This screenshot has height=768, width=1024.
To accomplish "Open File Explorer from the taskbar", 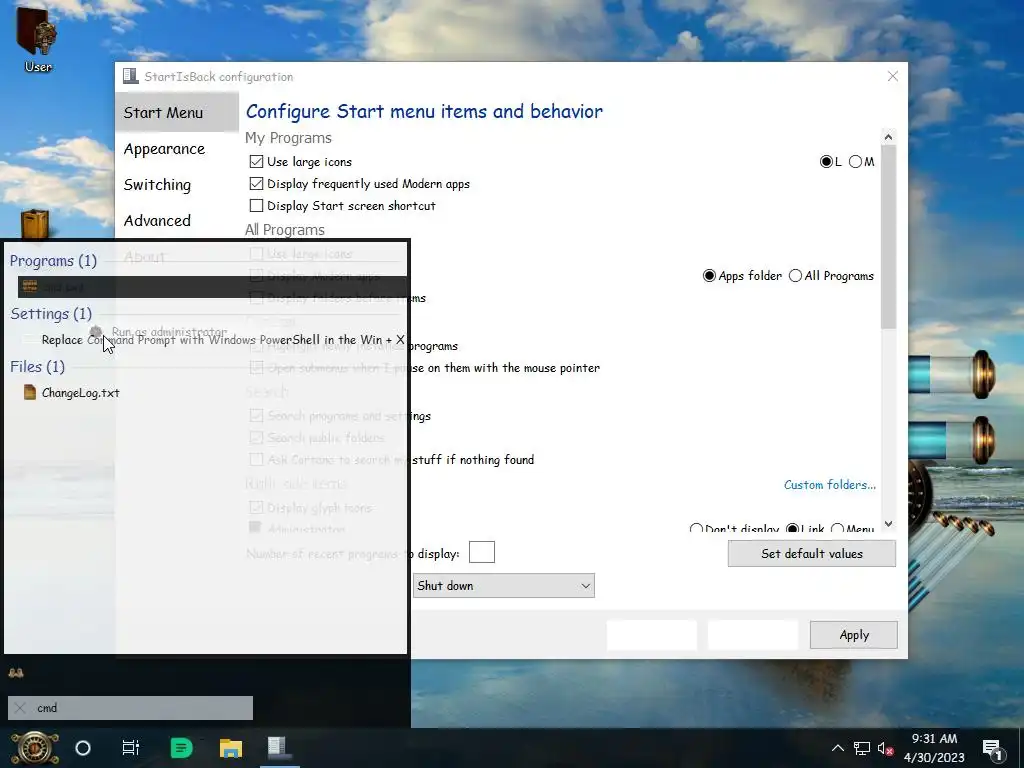I will (x=231, y=748).
